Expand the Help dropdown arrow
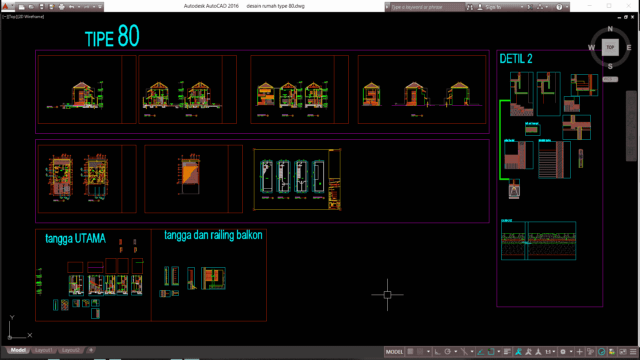The height and width of the screenshot is (360, 640). (x=567, y=7)
